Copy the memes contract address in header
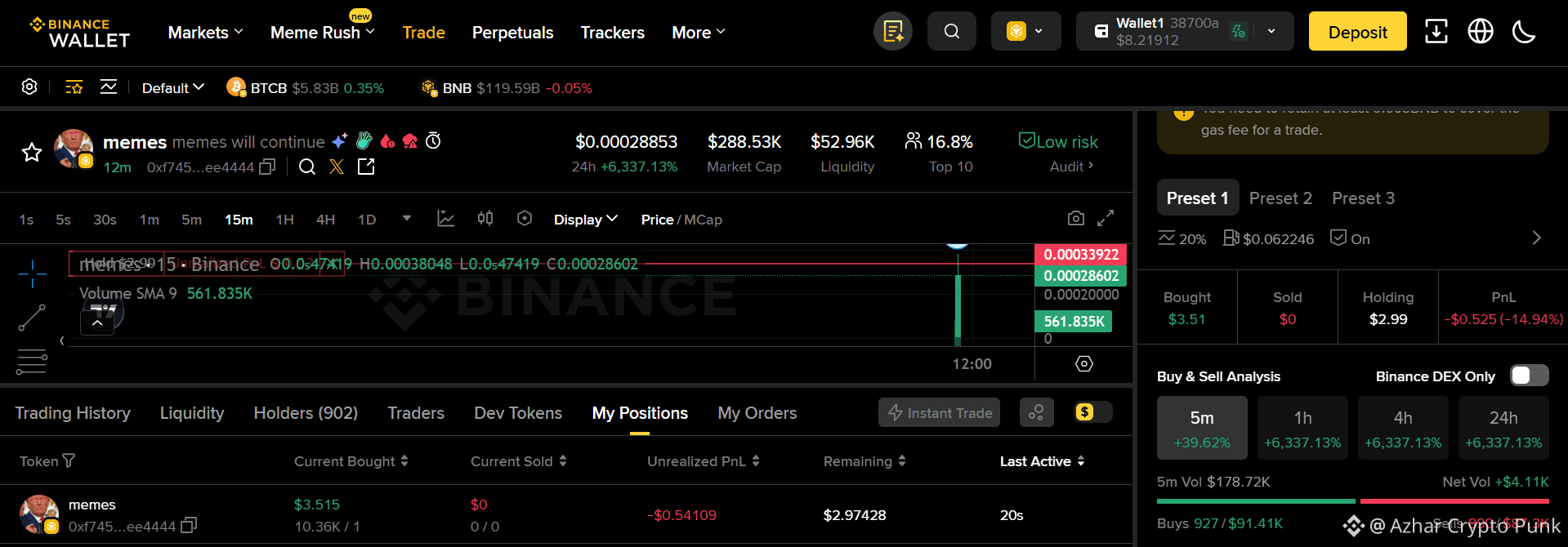This screenshot has height=547, width=1568. pyautogui.click(x=267, y=167)
